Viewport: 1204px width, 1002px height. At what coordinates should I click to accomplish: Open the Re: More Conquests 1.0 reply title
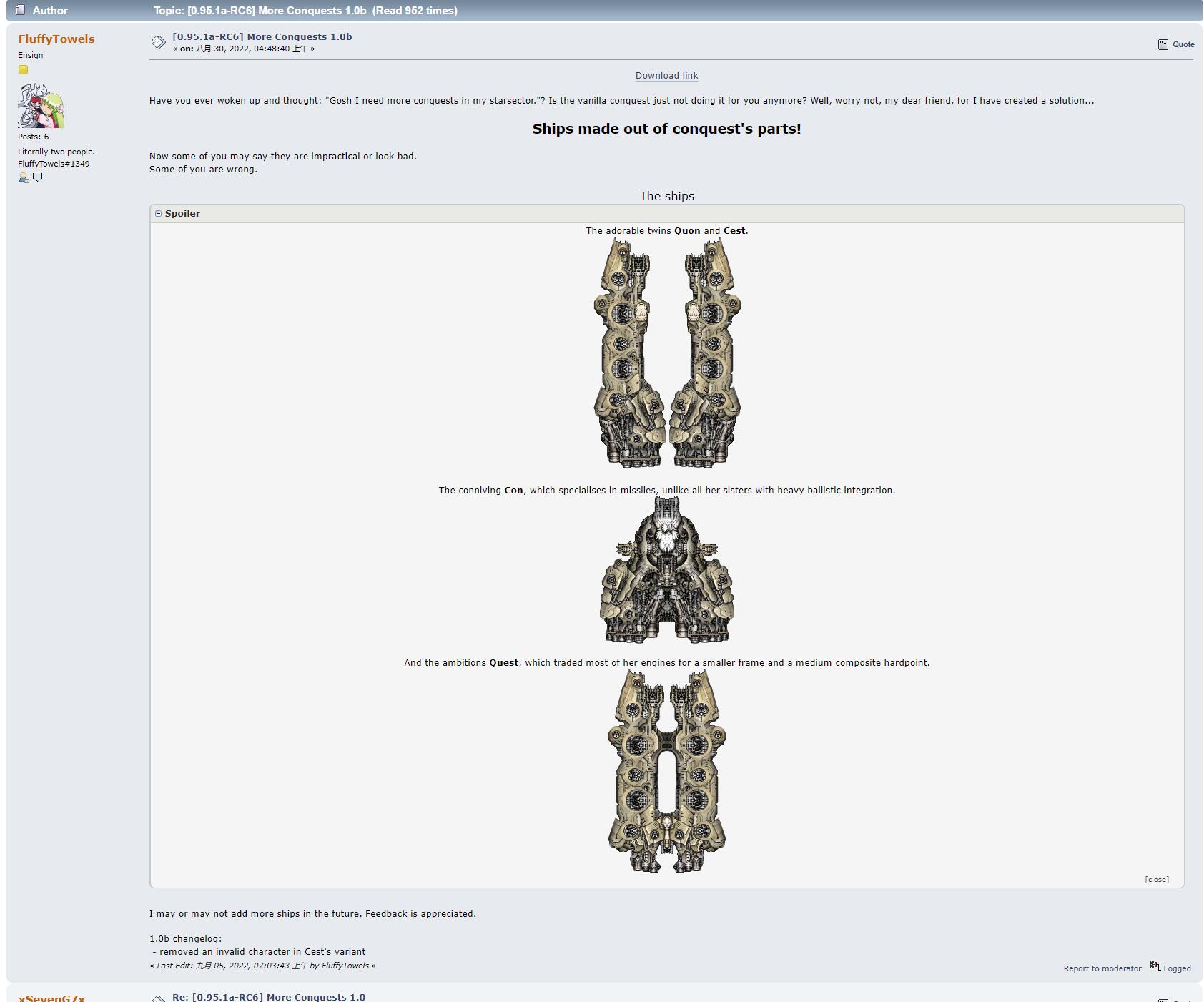click(x=268, y=997)
